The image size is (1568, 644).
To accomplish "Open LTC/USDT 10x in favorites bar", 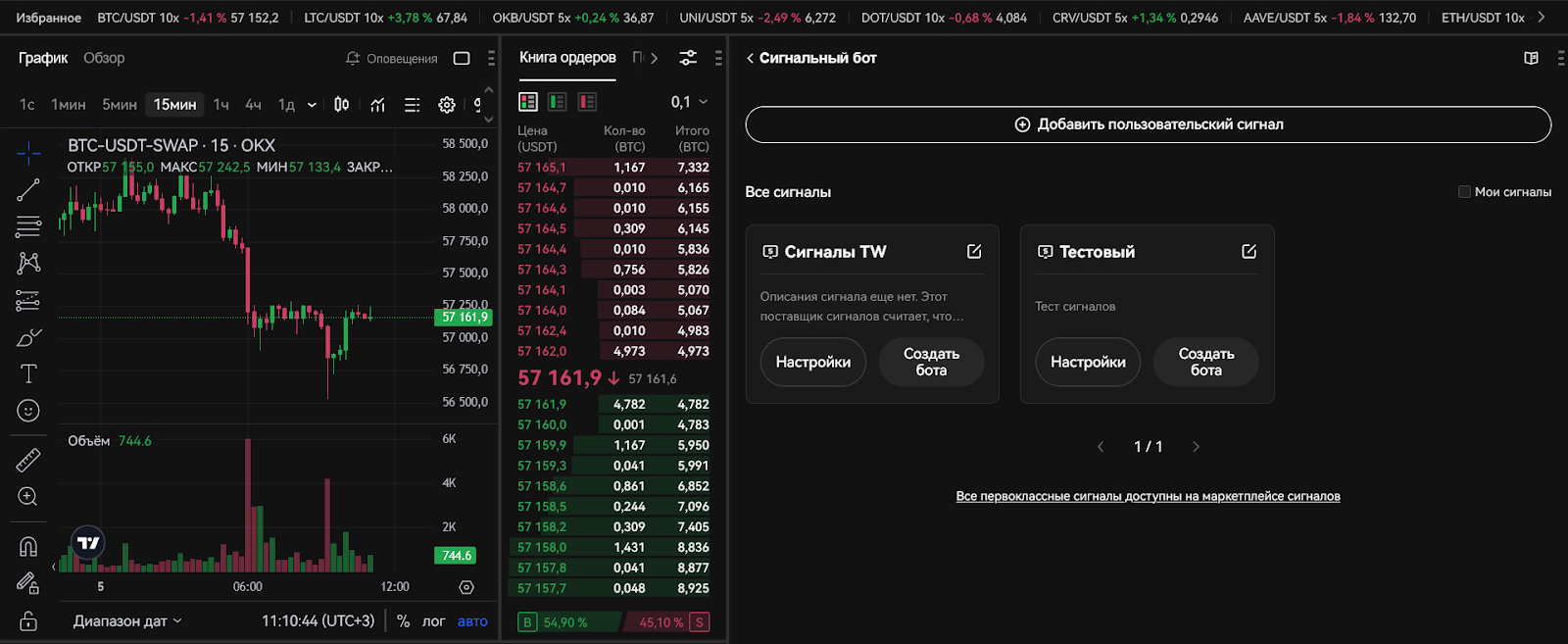I will pos(385,18).
